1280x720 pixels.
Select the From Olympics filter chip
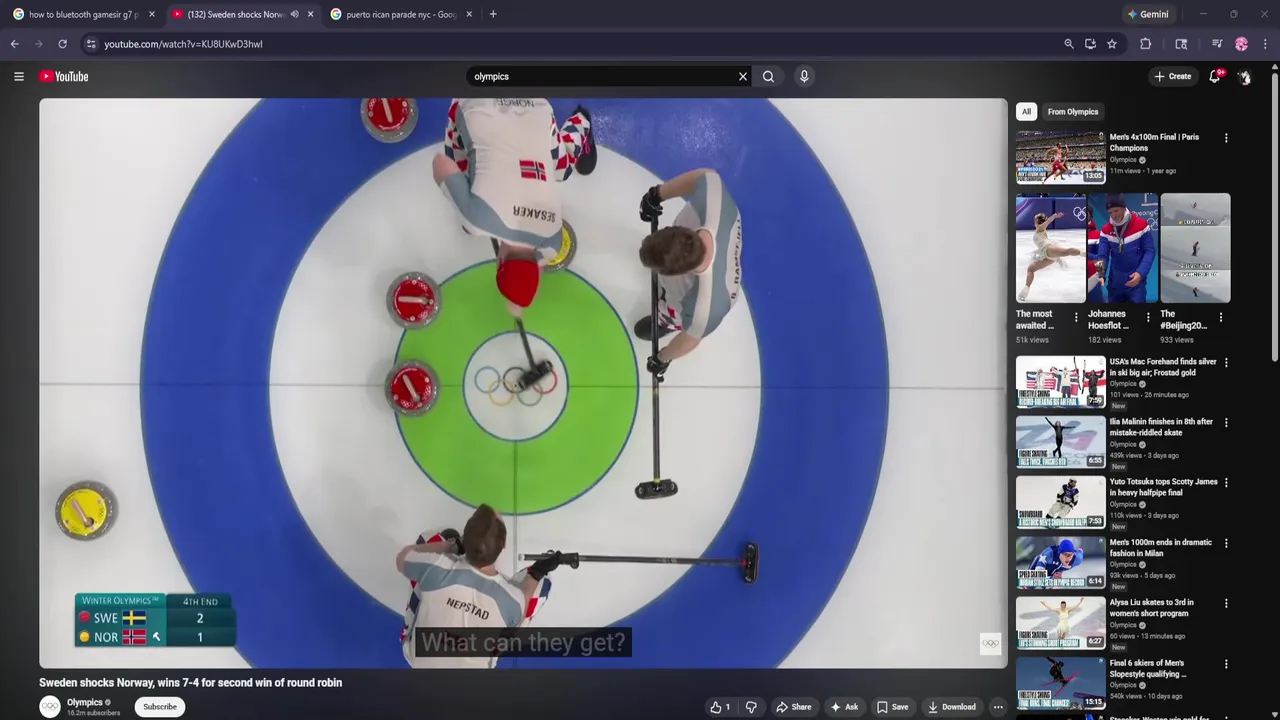point(1073,112)
